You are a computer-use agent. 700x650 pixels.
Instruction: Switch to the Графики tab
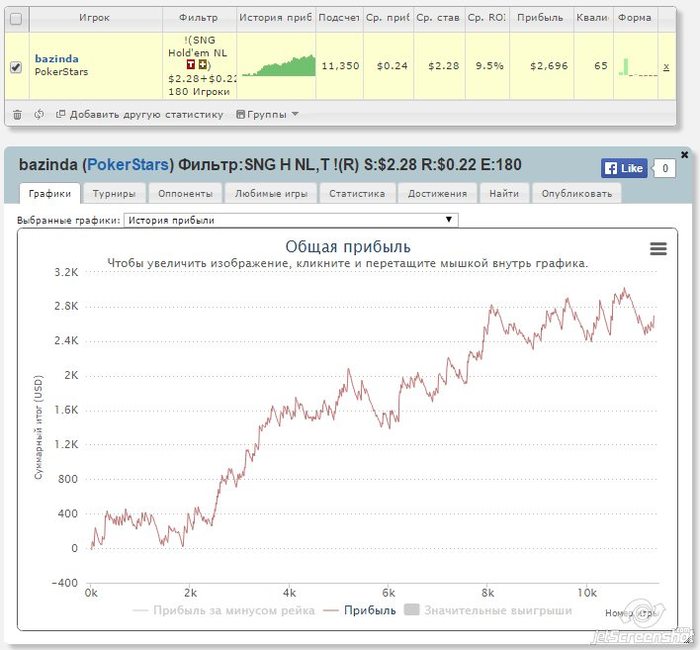click(x=50, y=193)
